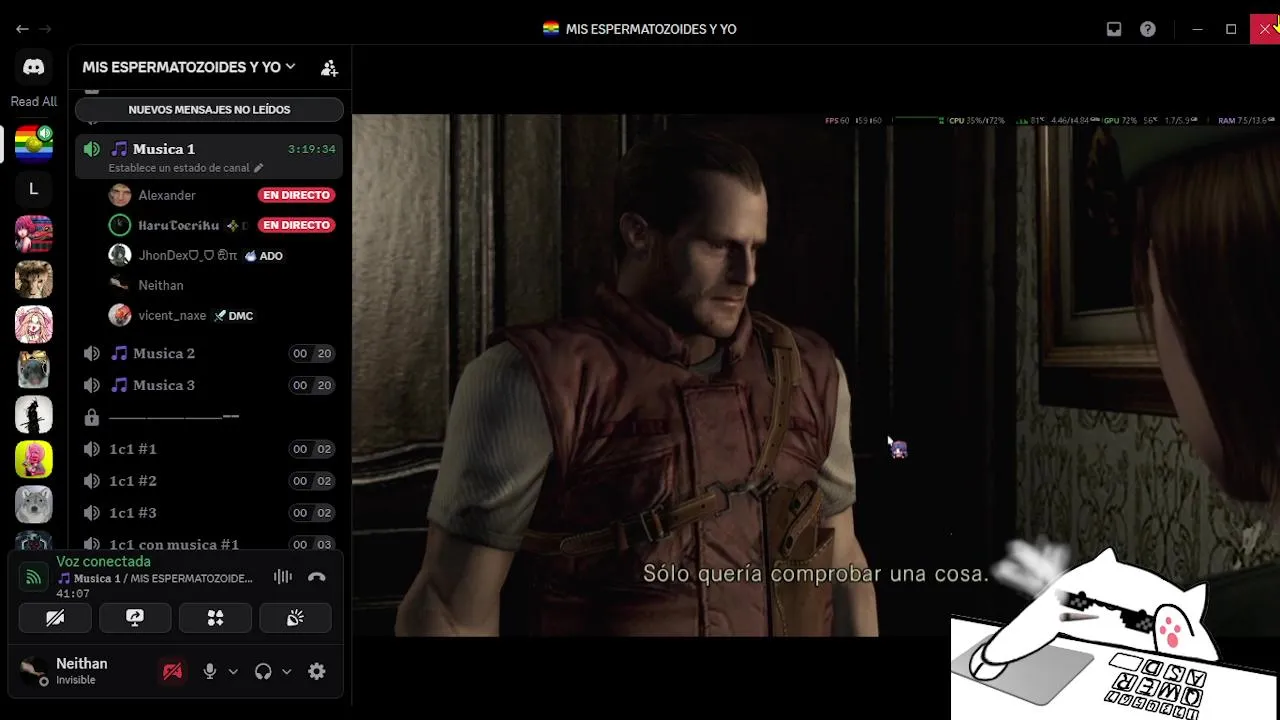Join voice channel 1c1 con musica #1
This screenshot has height=720, width=1280.
(209, 544)
